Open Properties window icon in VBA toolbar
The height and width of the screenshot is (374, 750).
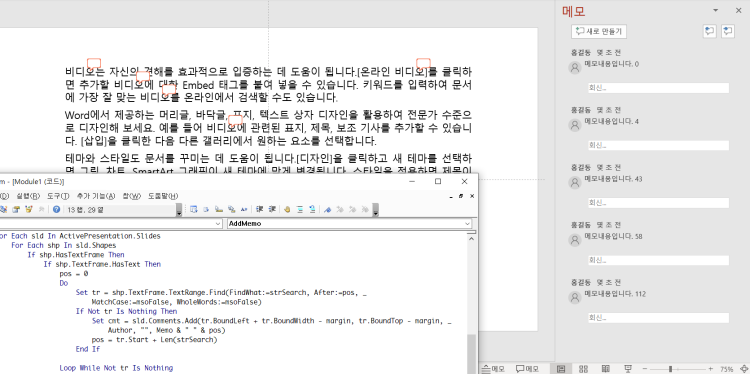point(16,209)
